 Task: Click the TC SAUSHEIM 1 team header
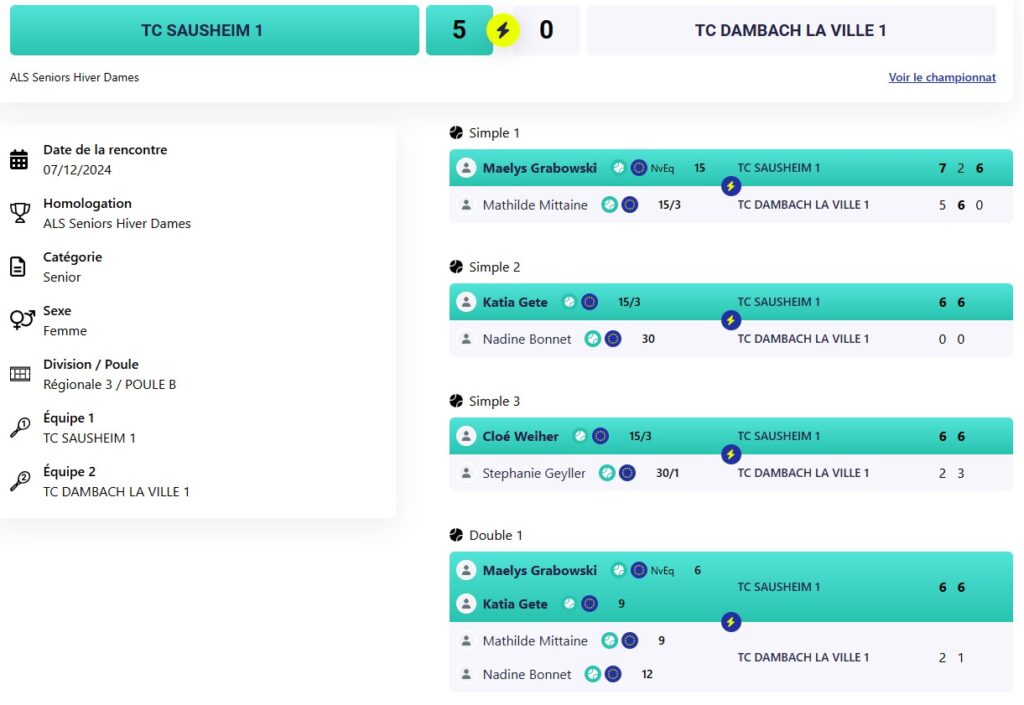(x=214, y=30)
